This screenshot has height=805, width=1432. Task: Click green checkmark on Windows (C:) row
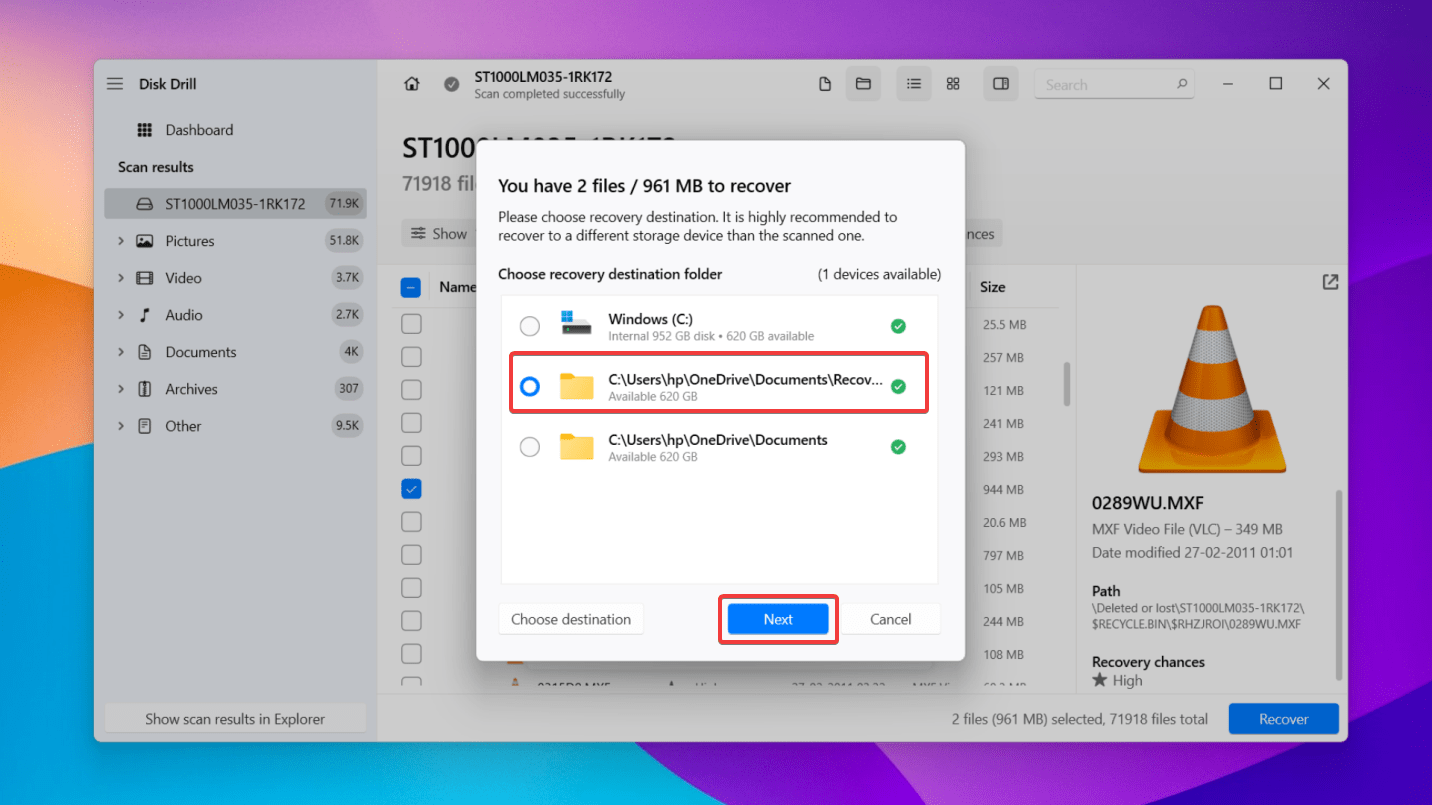[x=898, y=326]
